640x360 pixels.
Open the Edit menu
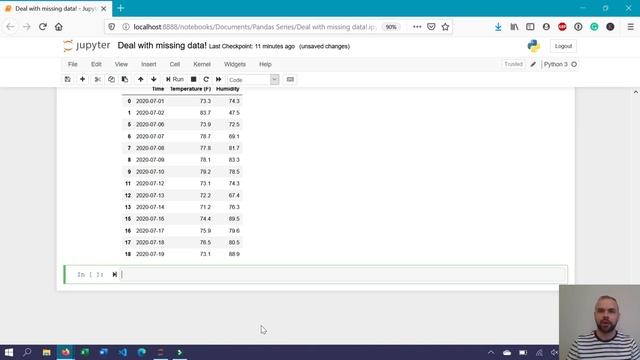click(x=96, y=64)
